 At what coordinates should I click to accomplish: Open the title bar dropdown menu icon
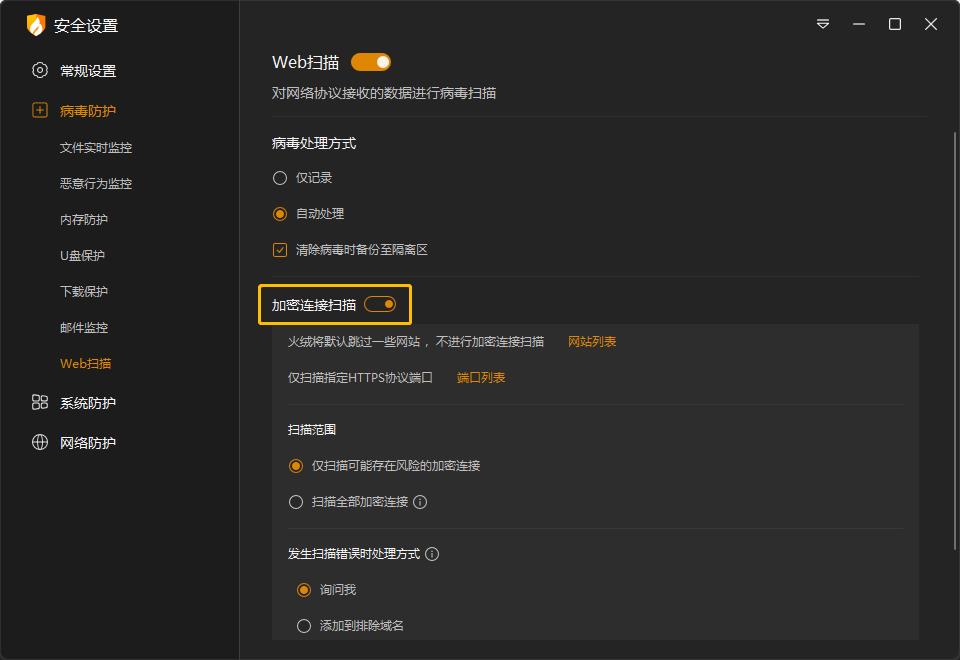[x=823, y=24]
